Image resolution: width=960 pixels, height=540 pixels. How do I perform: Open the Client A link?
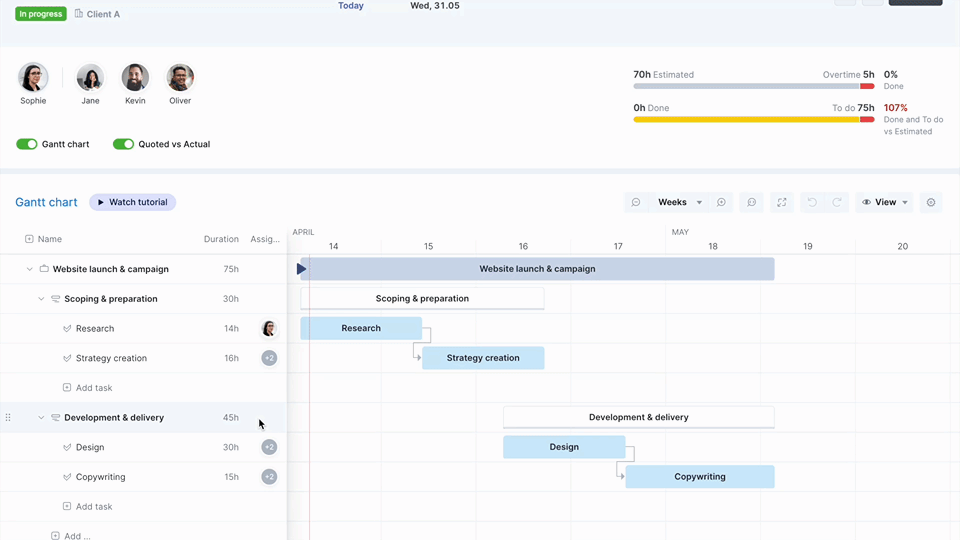(103, 14)
